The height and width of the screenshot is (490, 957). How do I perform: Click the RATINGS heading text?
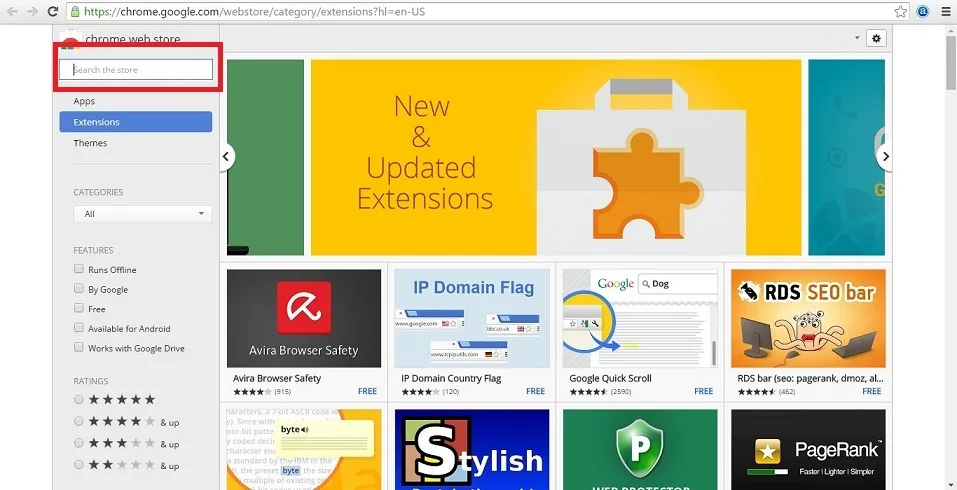pos(91,381)
